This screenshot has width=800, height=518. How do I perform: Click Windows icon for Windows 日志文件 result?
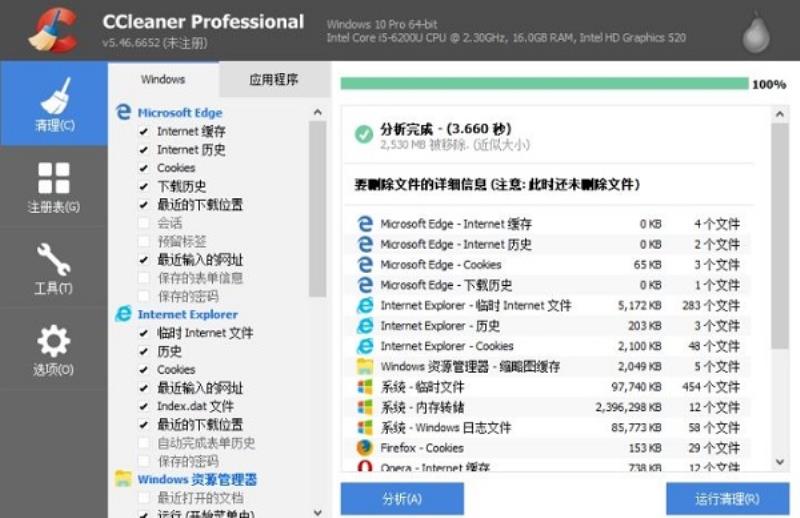[365, 428]
